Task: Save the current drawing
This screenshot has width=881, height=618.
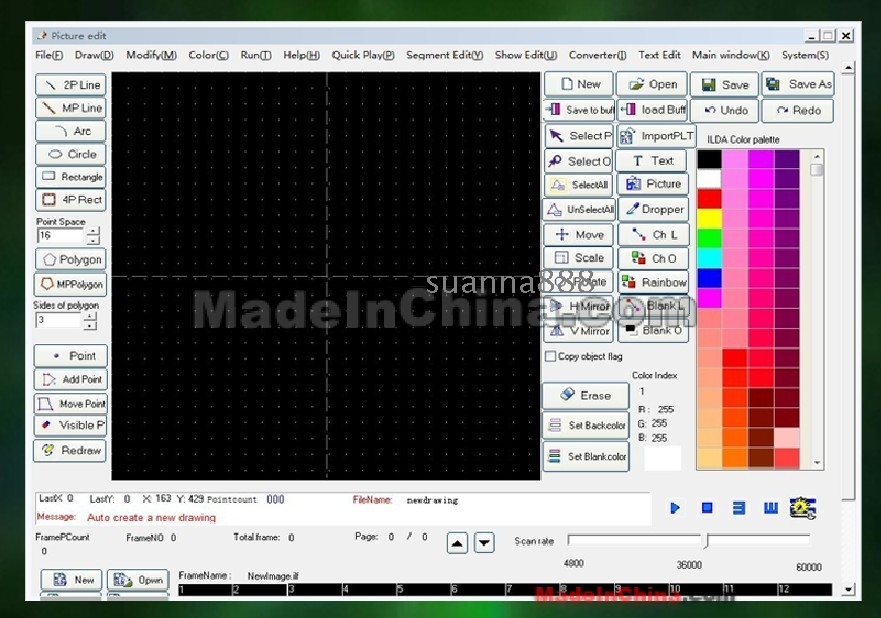Action: (x=724, y=84)
